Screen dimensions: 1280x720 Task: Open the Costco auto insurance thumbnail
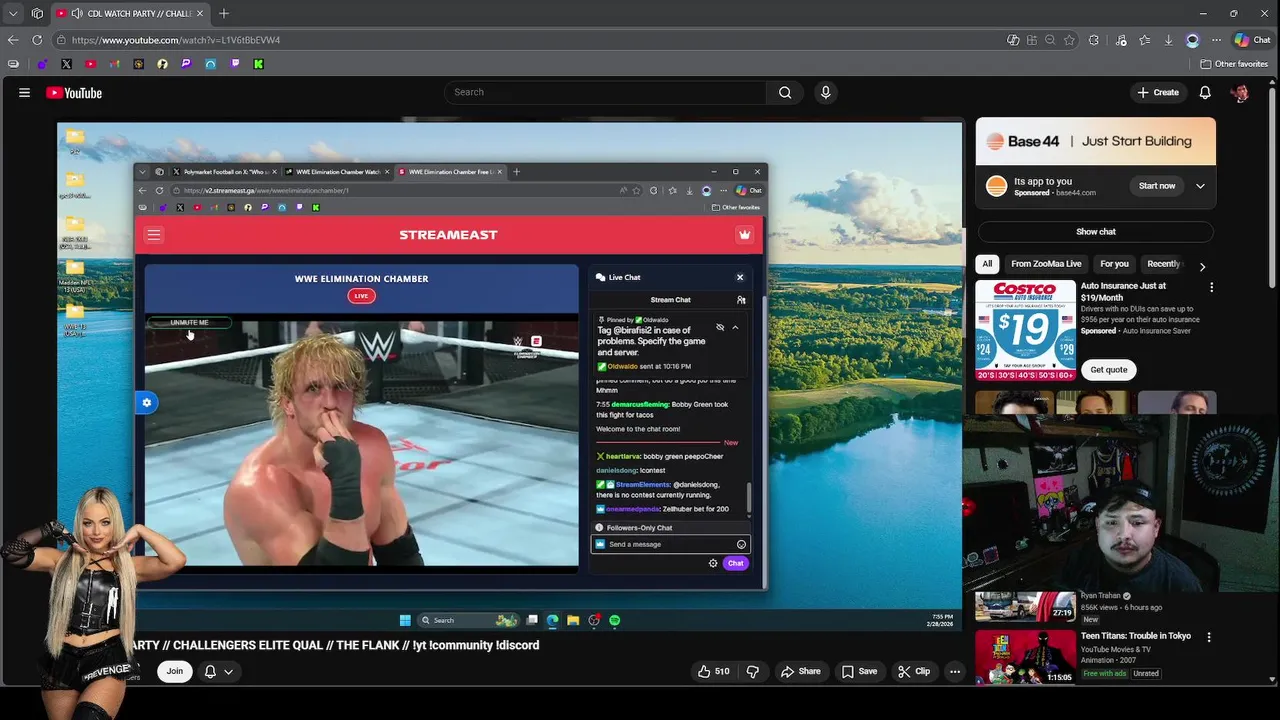click(1026, 330)
